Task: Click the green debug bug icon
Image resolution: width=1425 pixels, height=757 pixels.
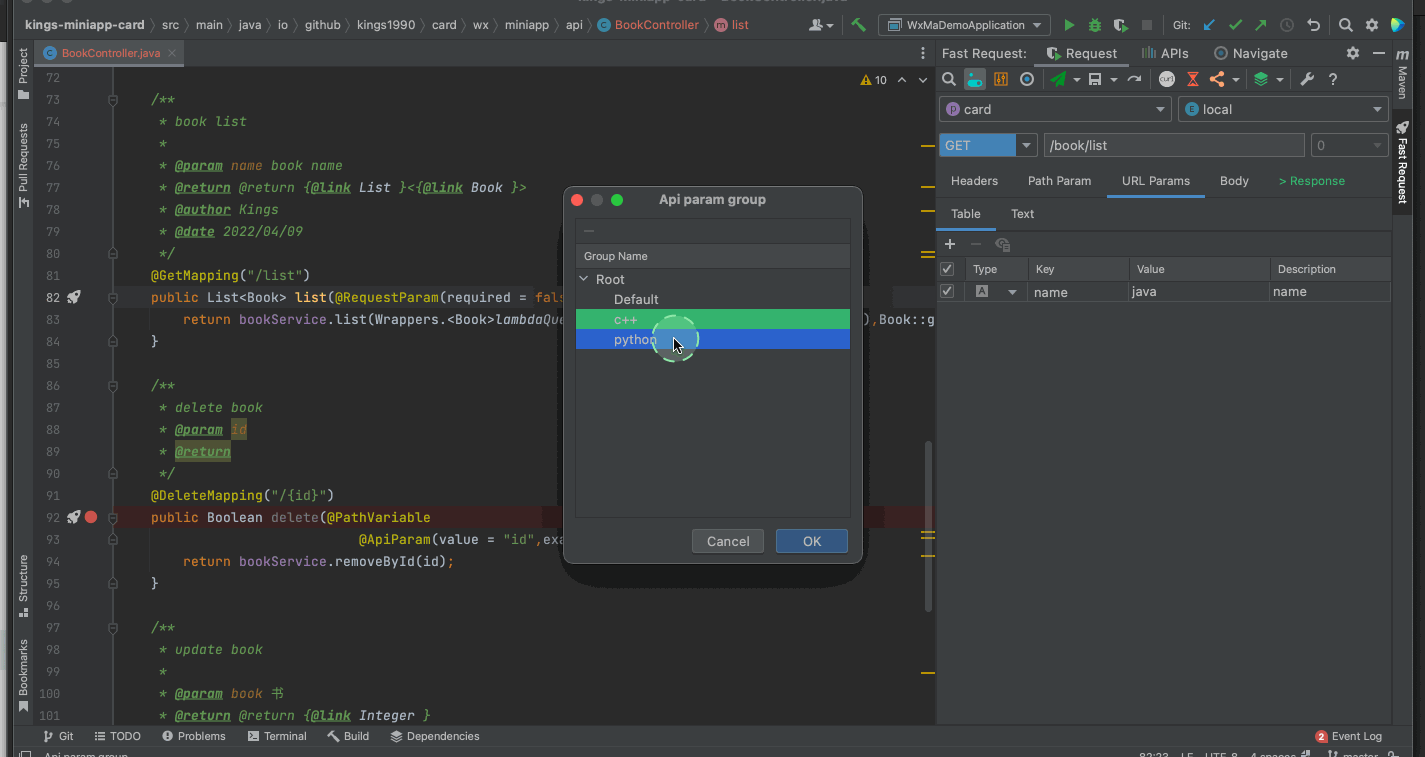Action: coord(1095,25)
